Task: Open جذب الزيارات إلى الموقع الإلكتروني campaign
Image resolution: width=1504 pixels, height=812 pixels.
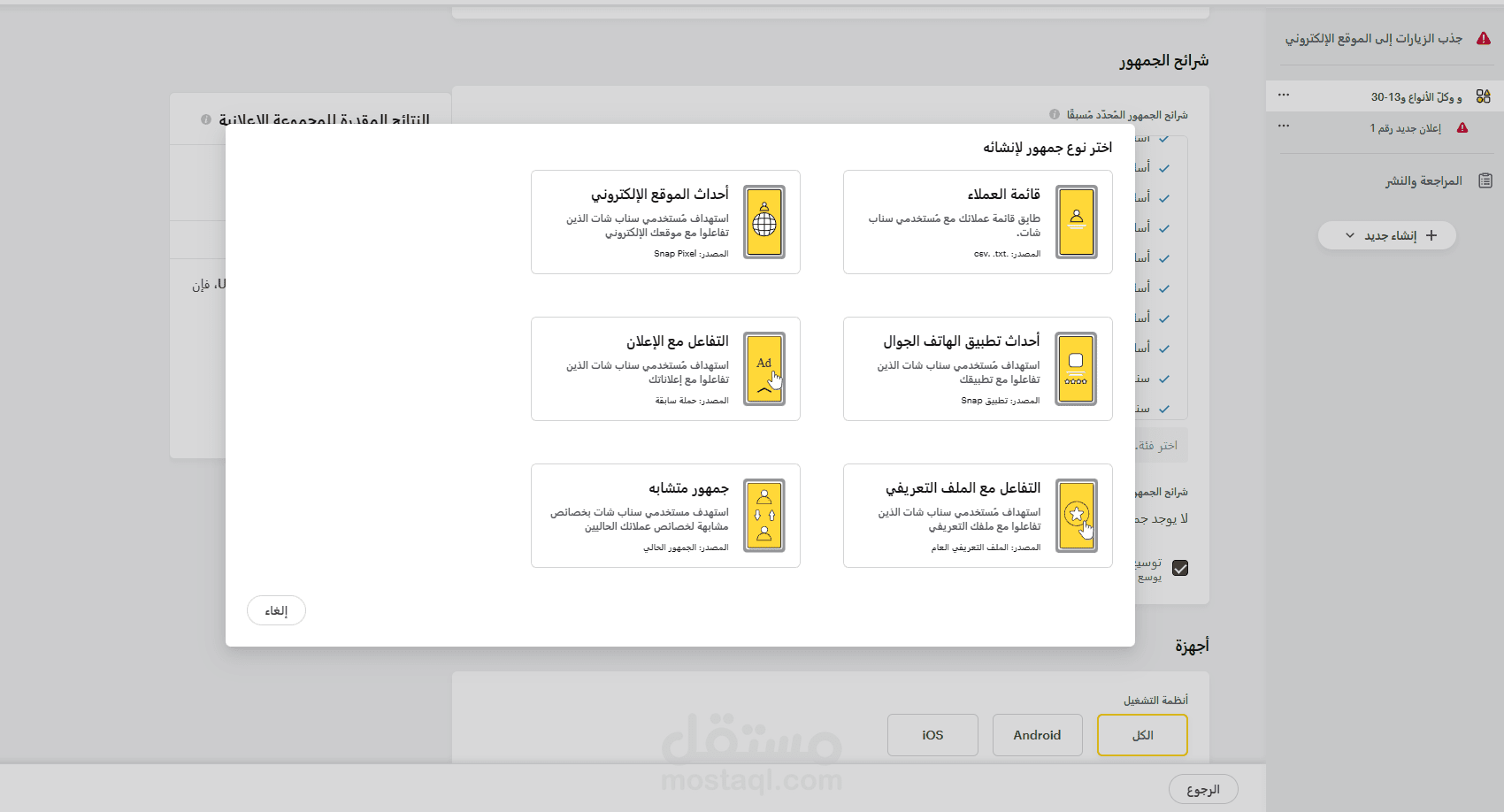Action: 1373,38
